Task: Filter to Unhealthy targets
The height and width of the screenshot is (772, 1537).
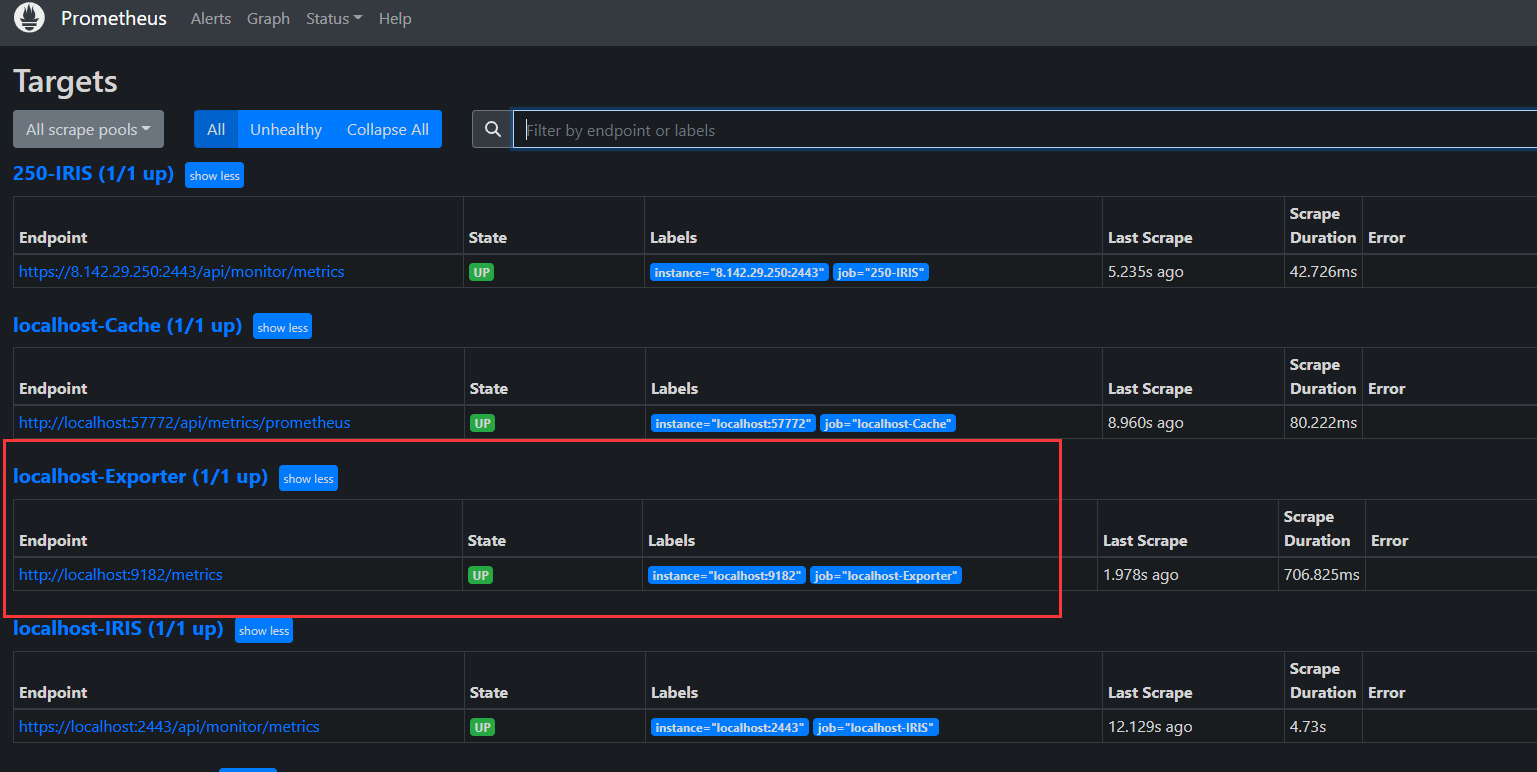Action: (286, 129)
